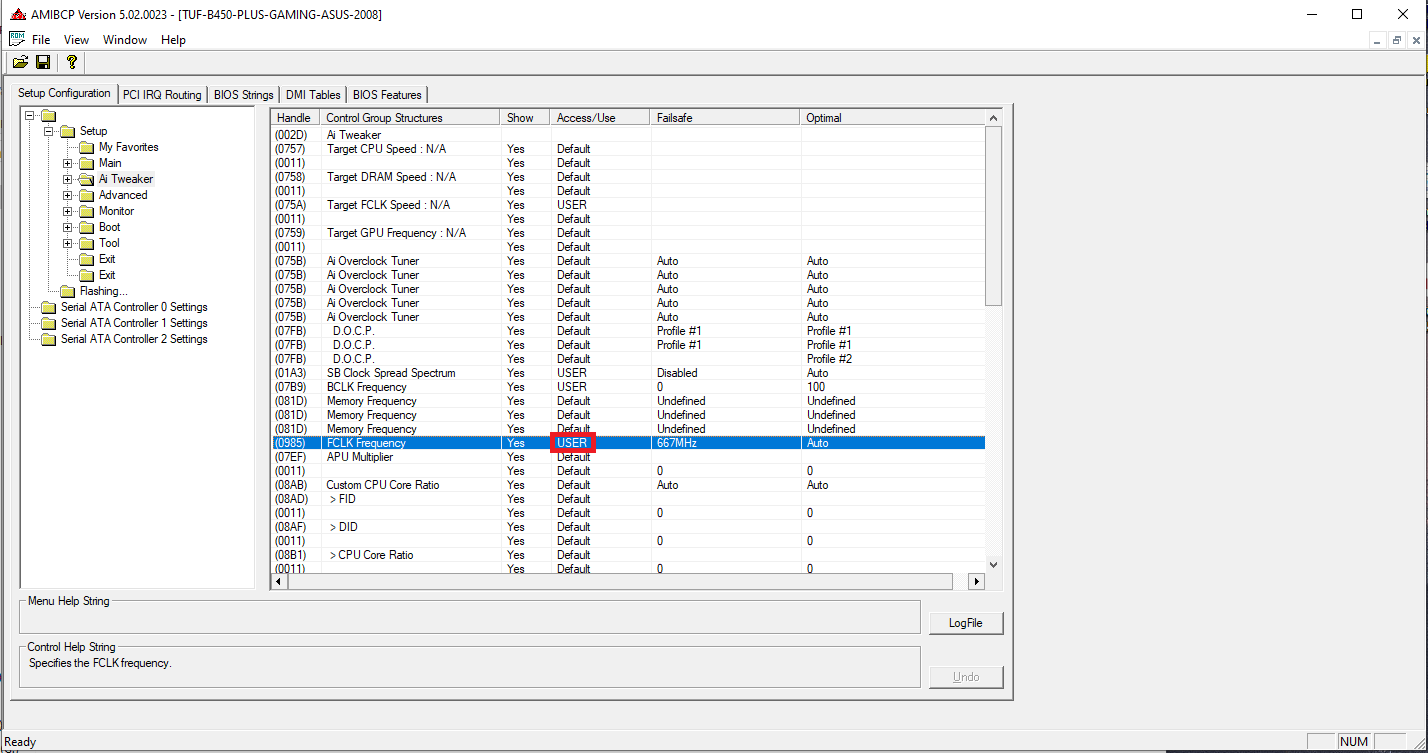The height and width of the screenshot is (753, 1428).
Task: Select the '> FID' row
Action: (629, 499)
